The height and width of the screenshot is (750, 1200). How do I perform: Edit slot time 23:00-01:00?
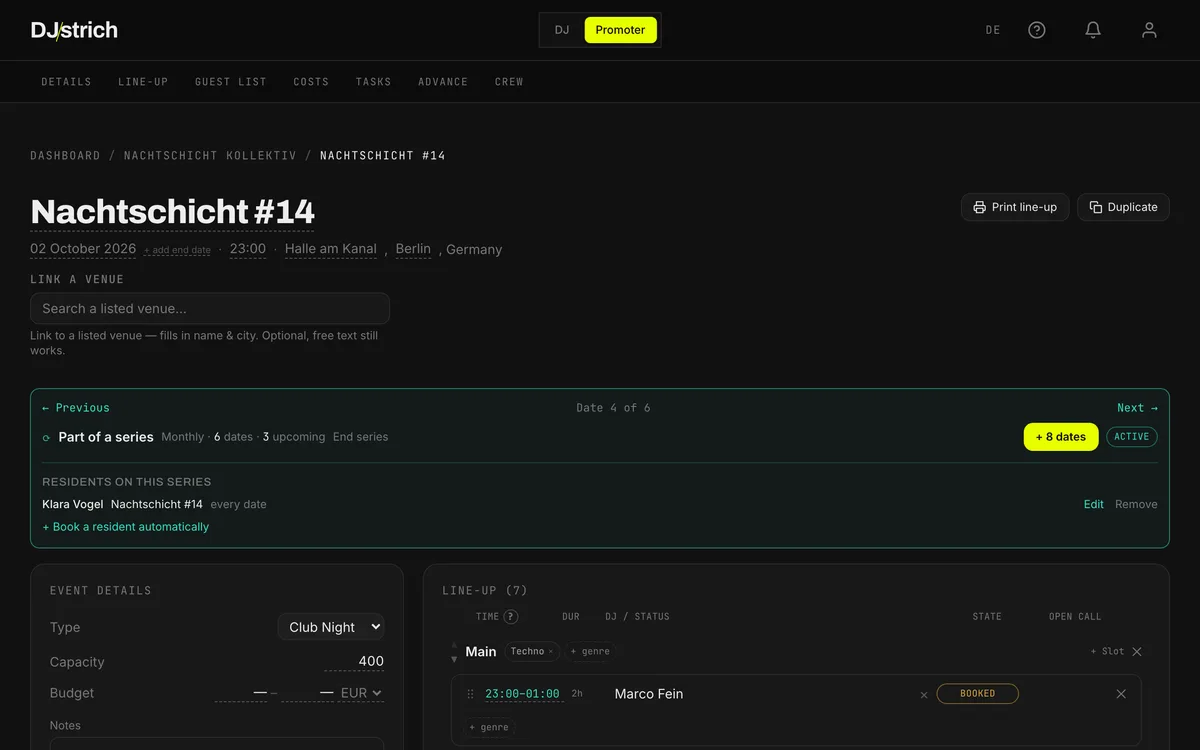pos(522,694)
